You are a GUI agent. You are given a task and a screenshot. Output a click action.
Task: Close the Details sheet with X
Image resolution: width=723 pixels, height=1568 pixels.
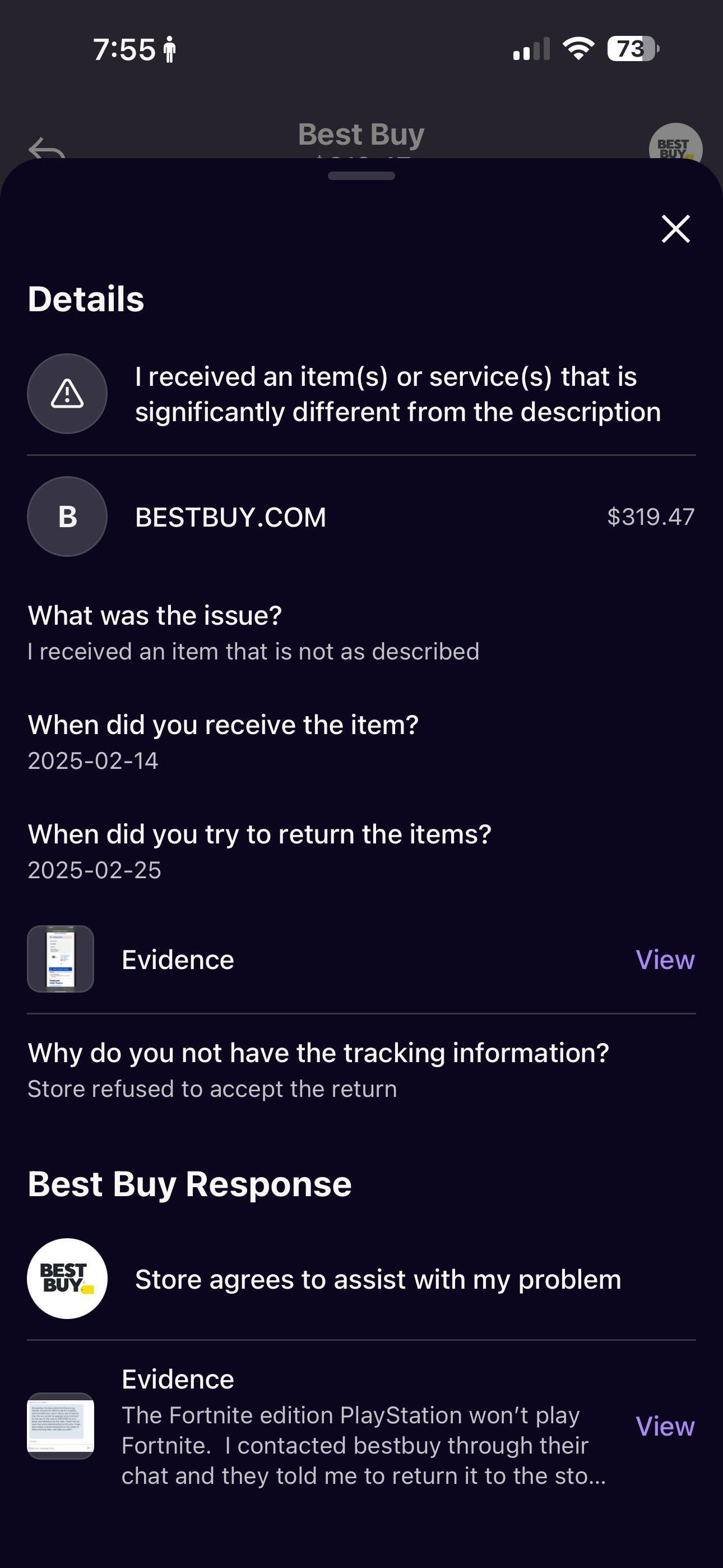675,229
